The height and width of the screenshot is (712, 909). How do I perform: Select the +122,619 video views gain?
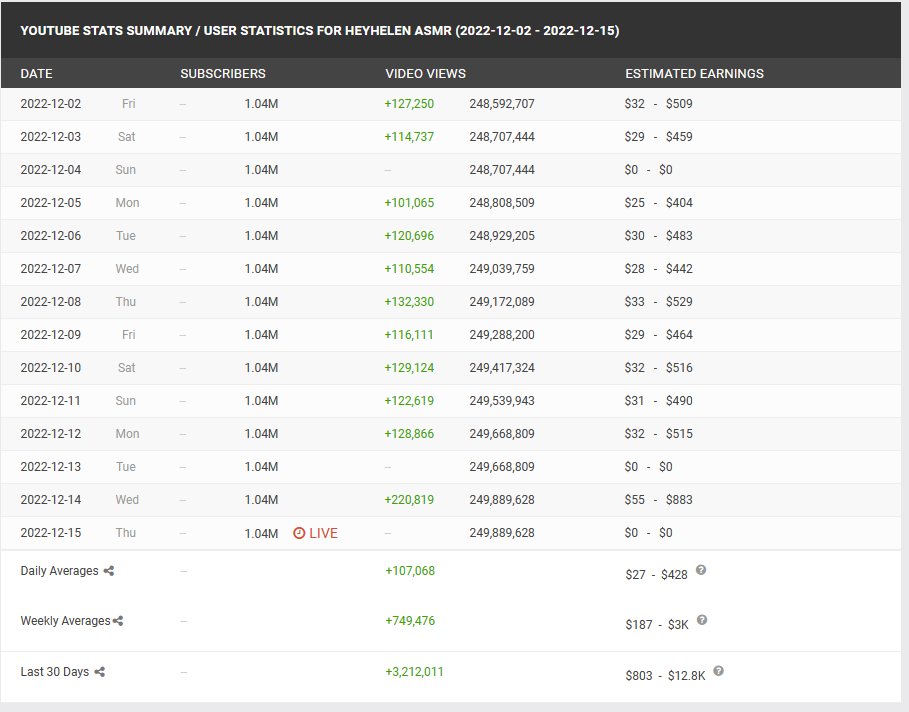[x=409, y=401]
